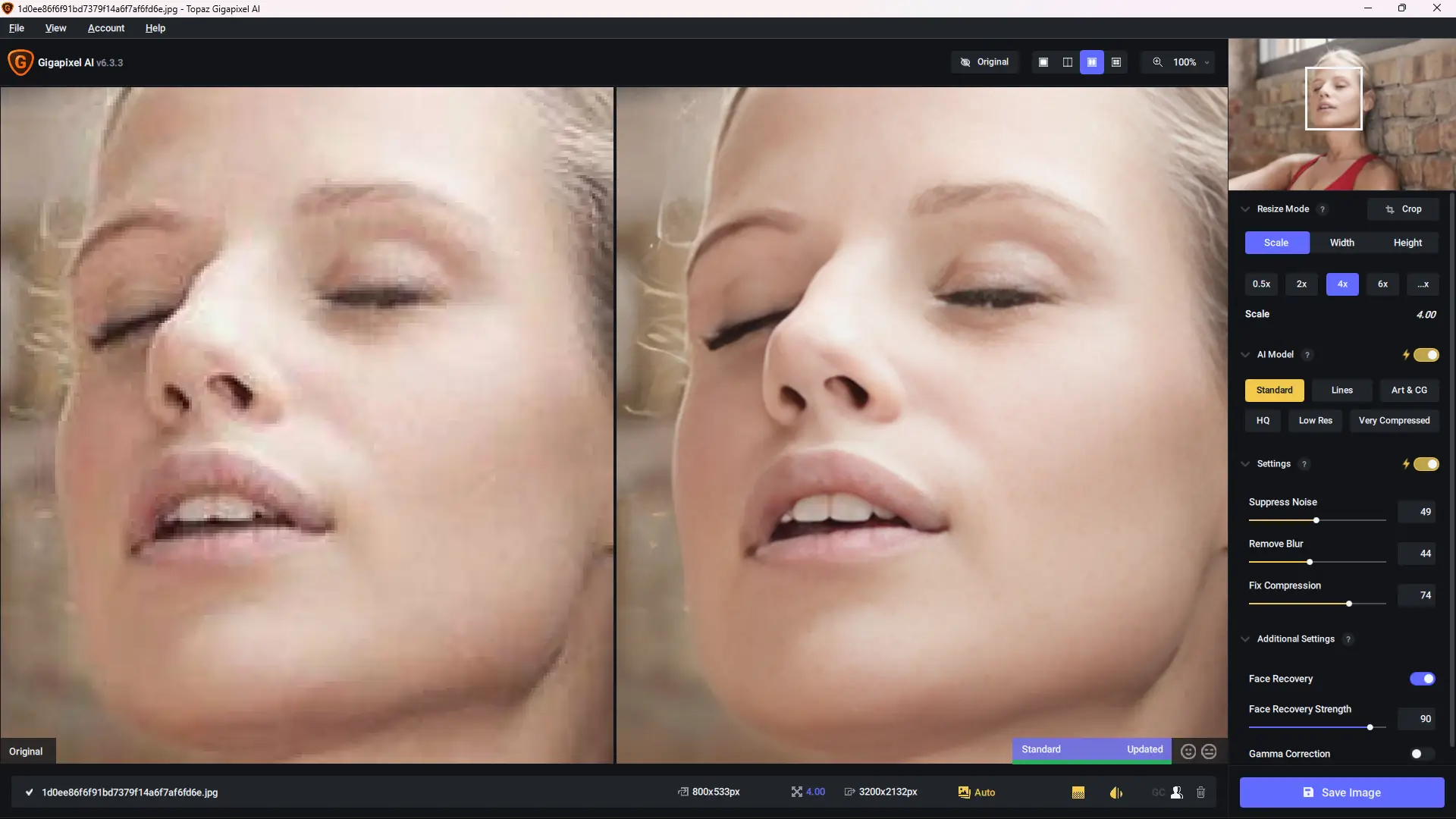
Task: Select the Very Compressed AI model
Action: (1394, 421)
